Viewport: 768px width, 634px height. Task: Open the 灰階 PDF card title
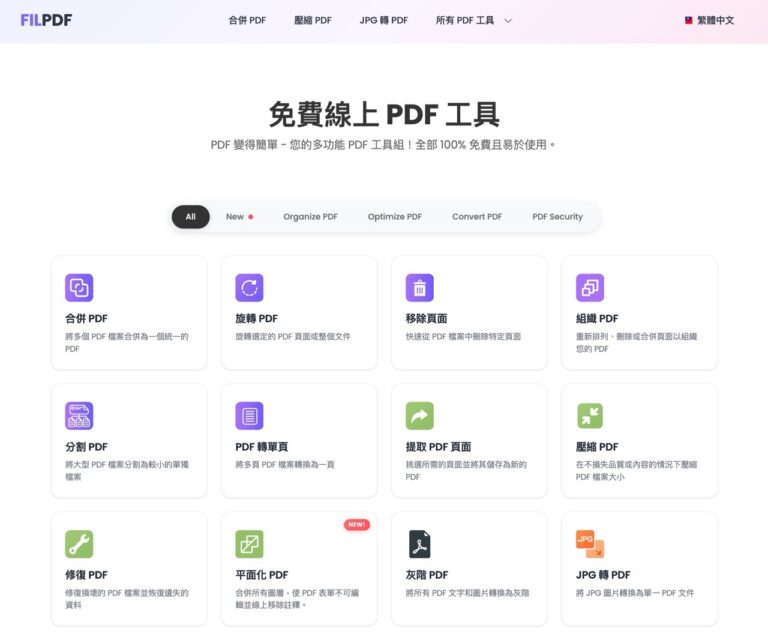pyautogui.click(x=427, y=575)
